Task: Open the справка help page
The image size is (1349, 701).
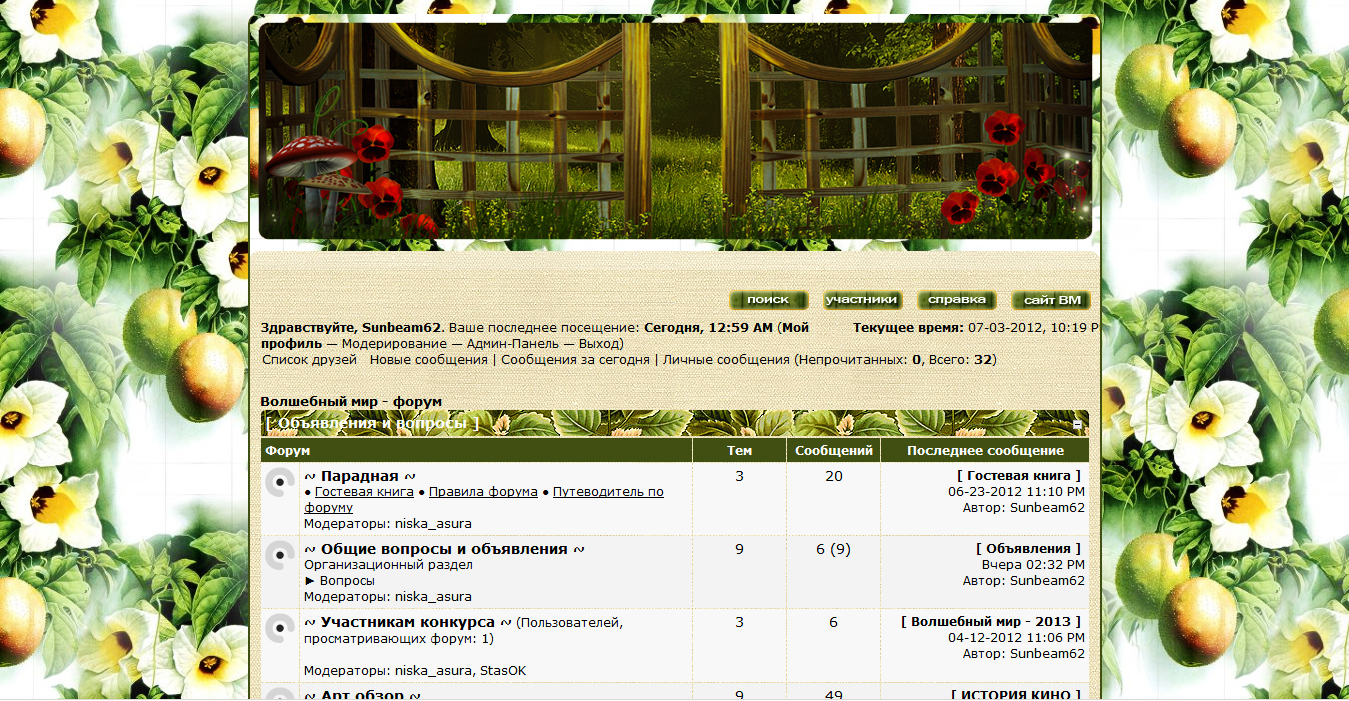Action: pos(957,300)
